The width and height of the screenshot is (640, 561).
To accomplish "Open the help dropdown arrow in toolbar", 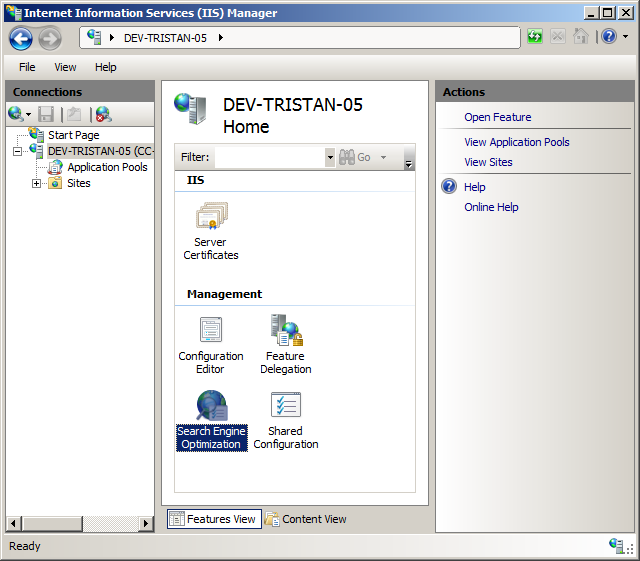I will (625, 37).
